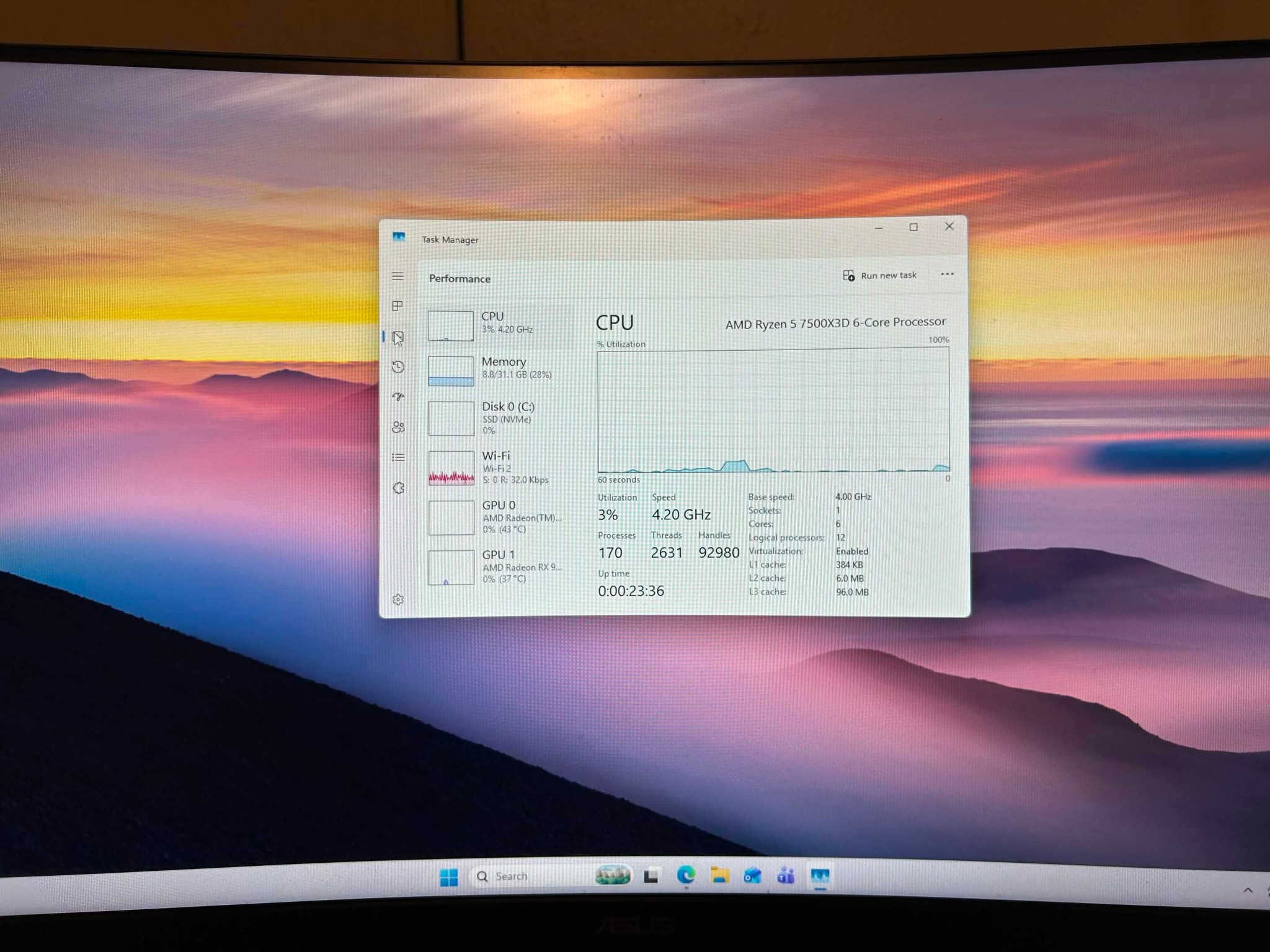Open File Explorer from the taskbar
The width and height of the screenshot is (1270, 952).
(x=719, y=875)
